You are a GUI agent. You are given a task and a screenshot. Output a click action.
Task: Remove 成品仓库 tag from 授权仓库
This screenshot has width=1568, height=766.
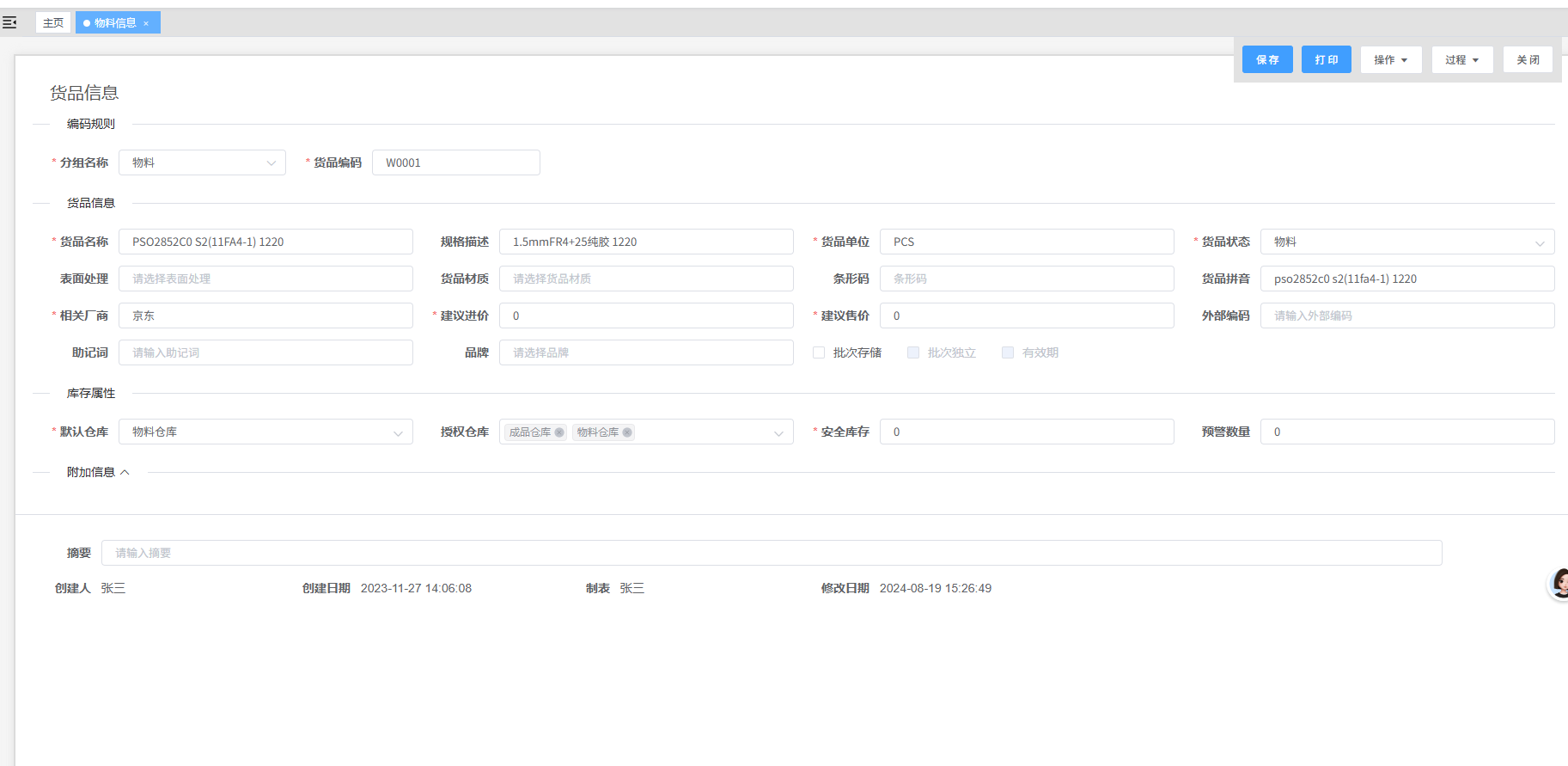point(559,432)
